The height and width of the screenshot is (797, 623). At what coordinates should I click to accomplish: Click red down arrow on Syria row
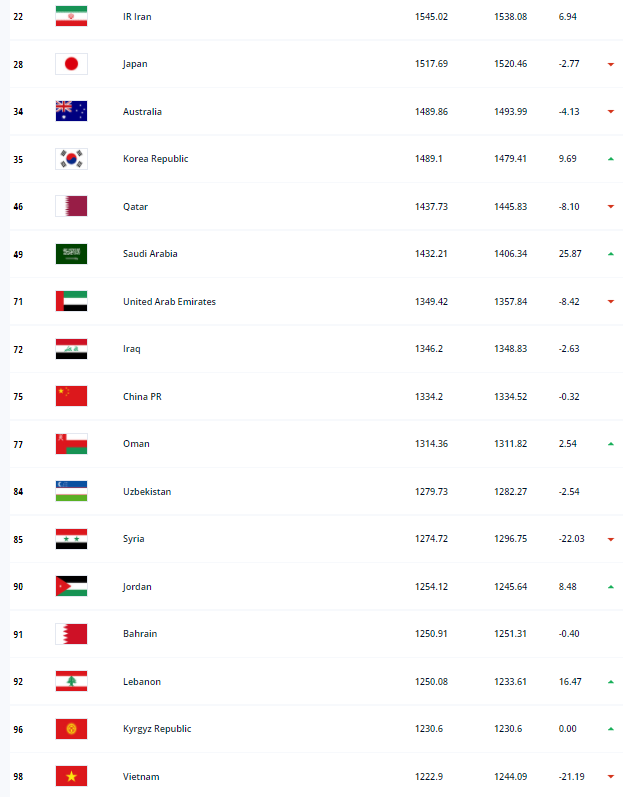[x=611, y=539]
